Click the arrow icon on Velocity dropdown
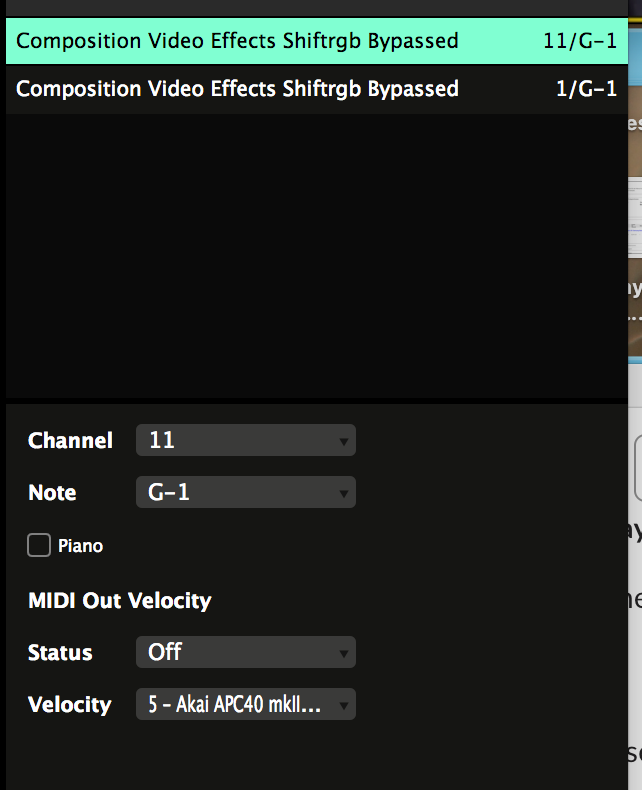The width and height of the screenshot is (642, 790). tap(343, 706)
